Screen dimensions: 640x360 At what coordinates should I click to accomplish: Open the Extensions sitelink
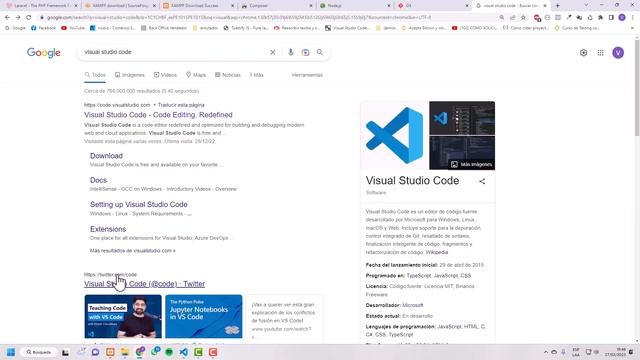pos(108,229)
